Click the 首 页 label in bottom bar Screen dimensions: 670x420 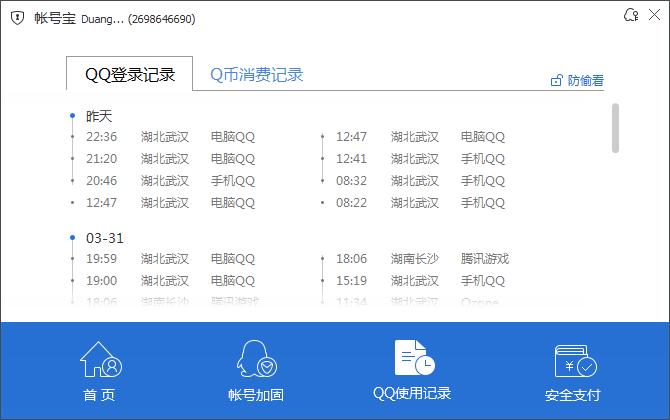(x=99, y=395)
